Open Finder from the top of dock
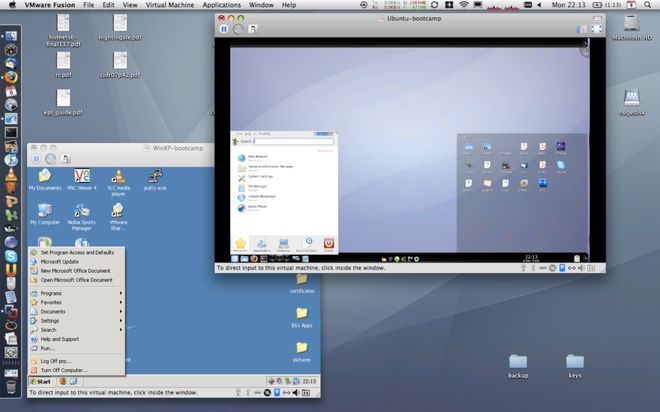 pyautogui.click(x=11, y=36)
